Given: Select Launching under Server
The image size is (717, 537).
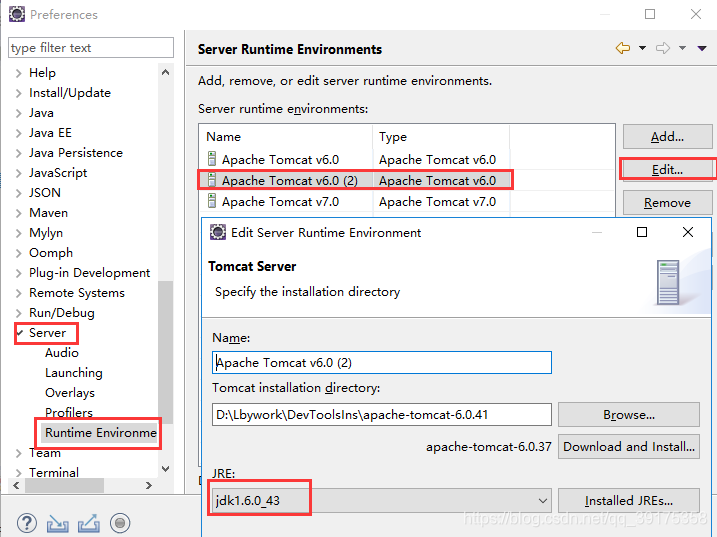Looking at the screenshot, I should [x=74, y=373].
